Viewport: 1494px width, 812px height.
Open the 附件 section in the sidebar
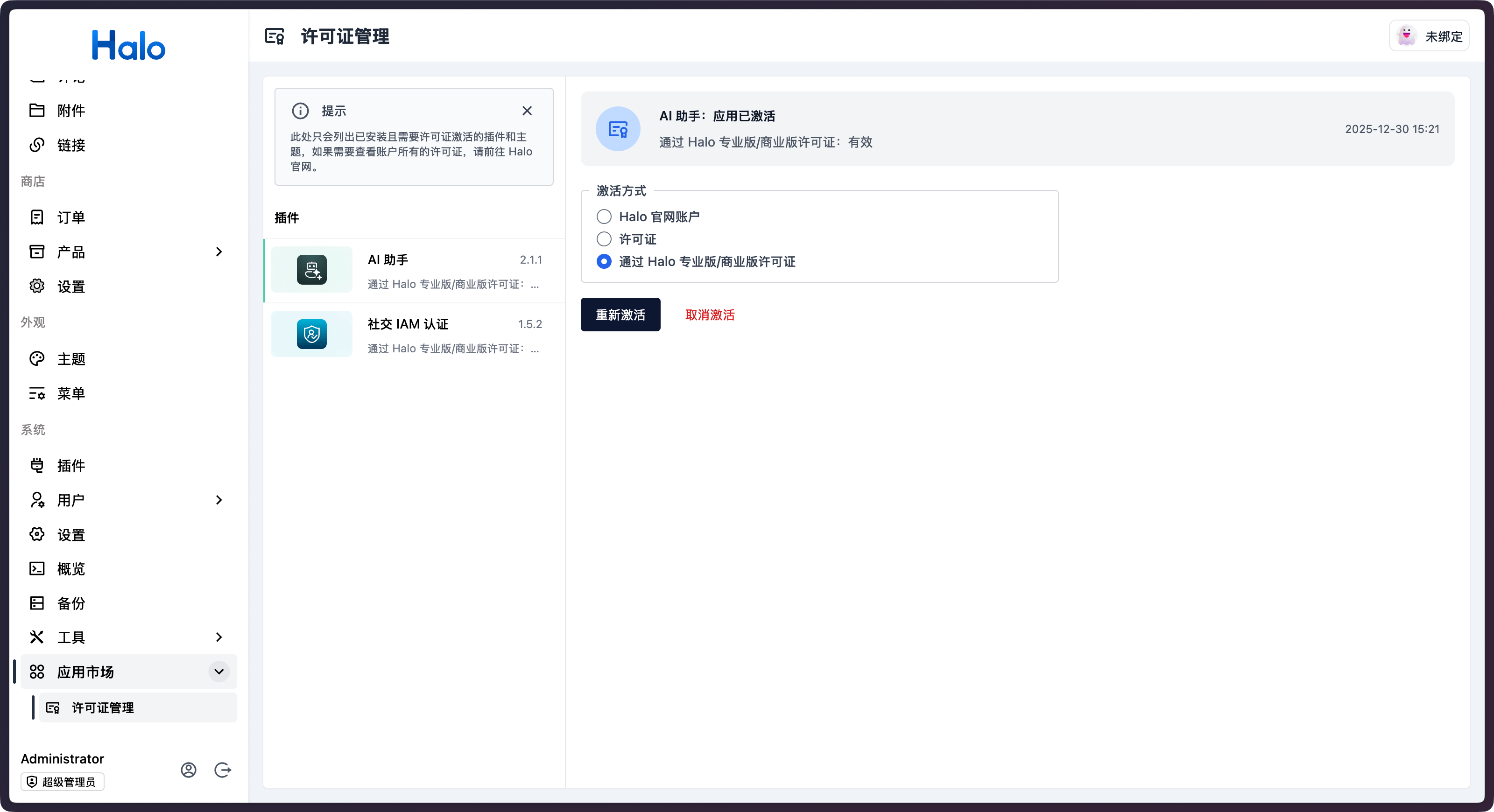click(71, 110)
